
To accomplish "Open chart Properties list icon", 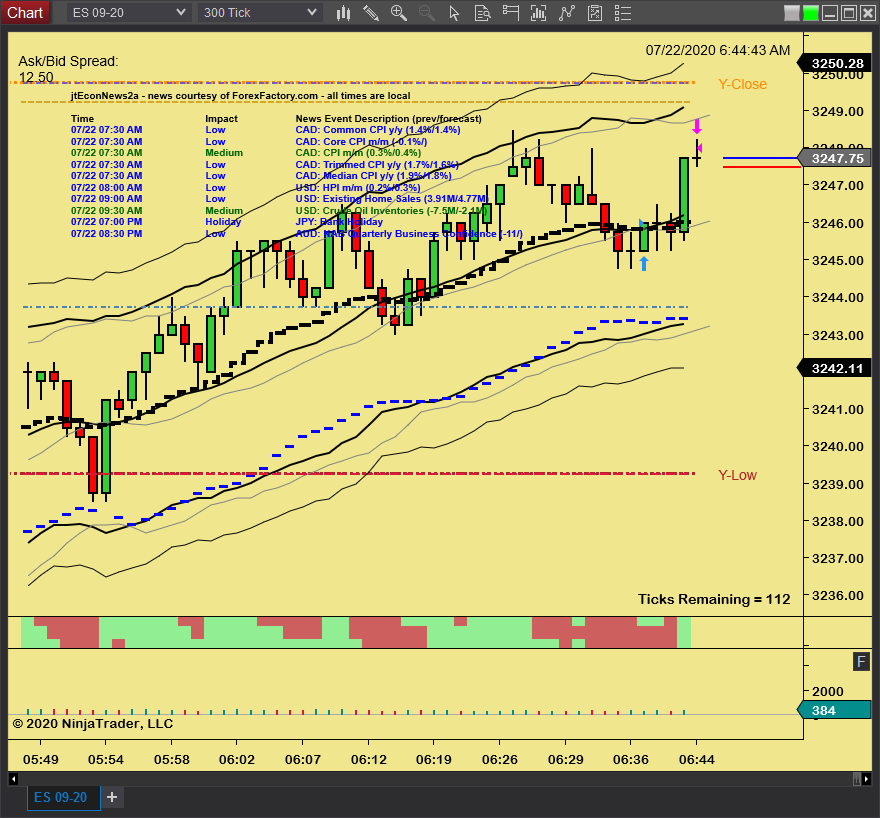I will tap(623, 13).
